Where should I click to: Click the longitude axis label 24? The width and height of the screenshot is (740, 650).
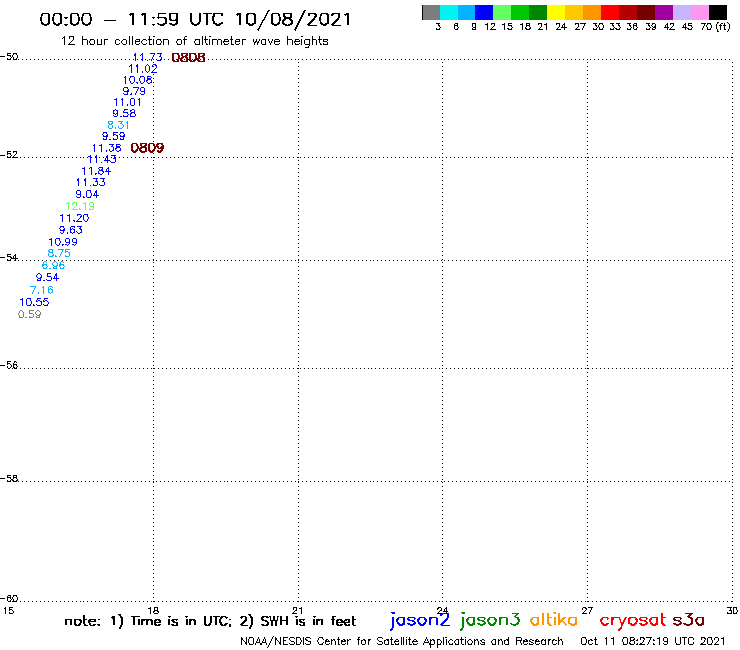point(442,610)
